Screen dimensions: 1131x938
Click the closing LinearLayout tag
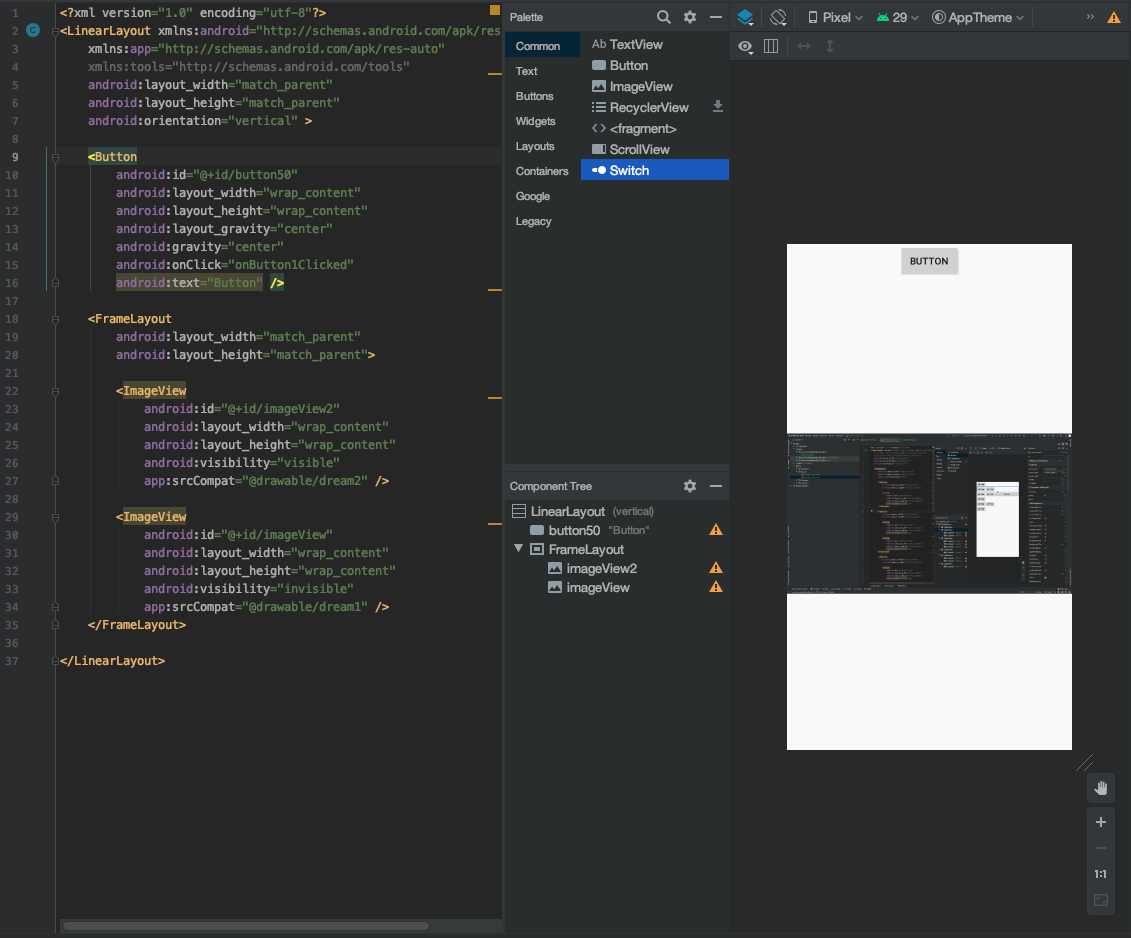113,661
